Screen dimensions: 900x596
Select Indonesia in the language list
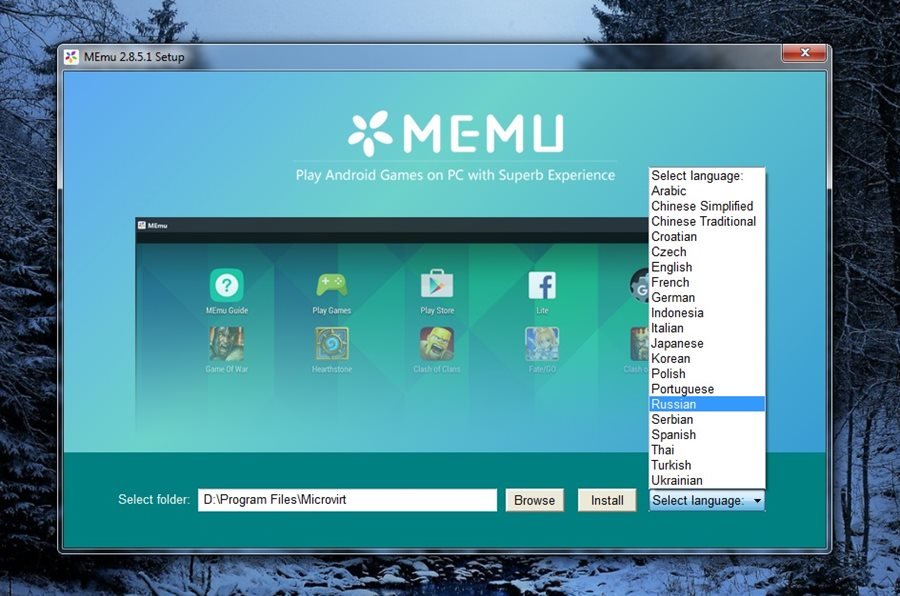point(707,312)
